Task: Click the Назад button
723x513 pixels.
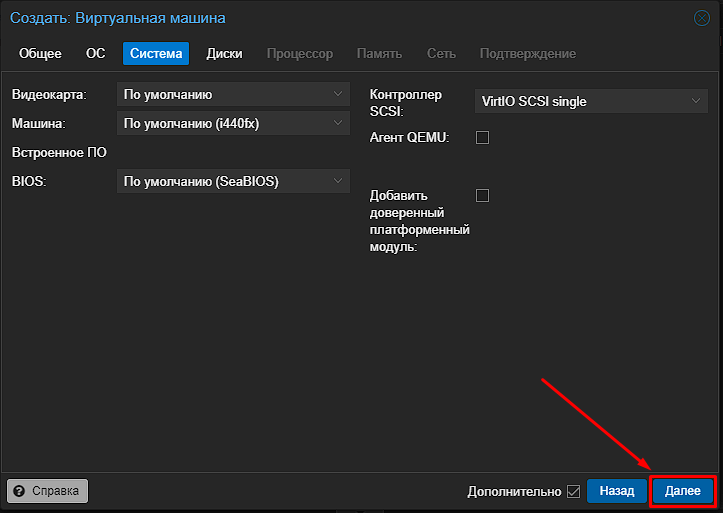Action: [616, 491]
